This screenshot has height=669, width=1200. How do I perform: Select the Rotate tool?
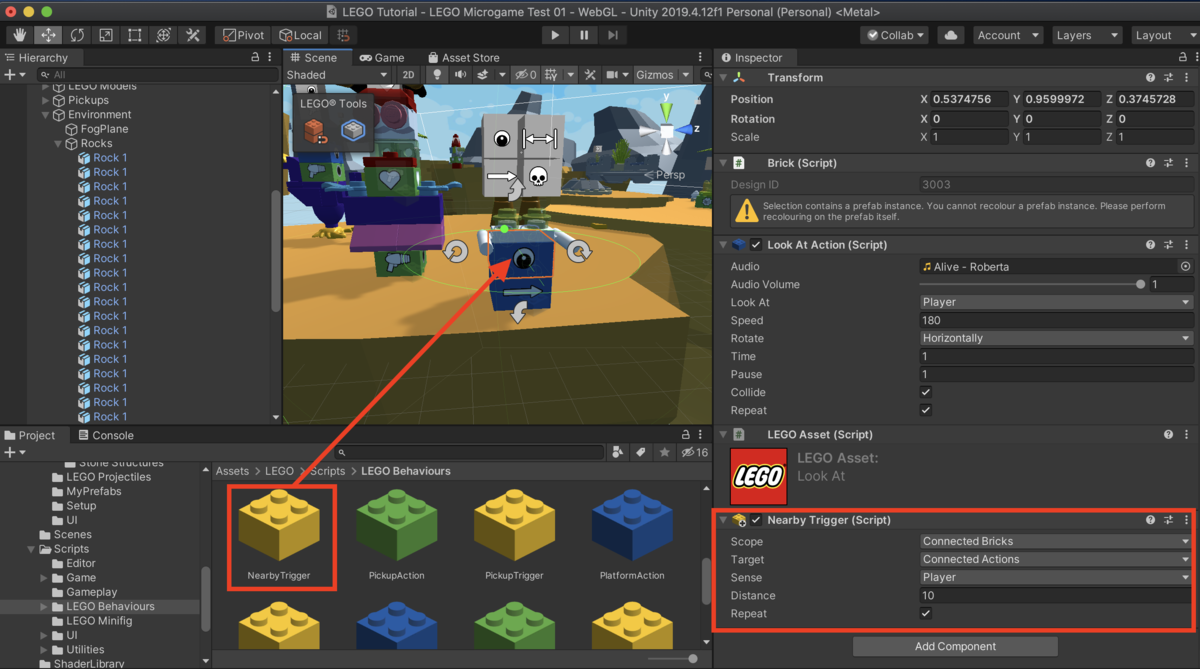coord(77,35)
